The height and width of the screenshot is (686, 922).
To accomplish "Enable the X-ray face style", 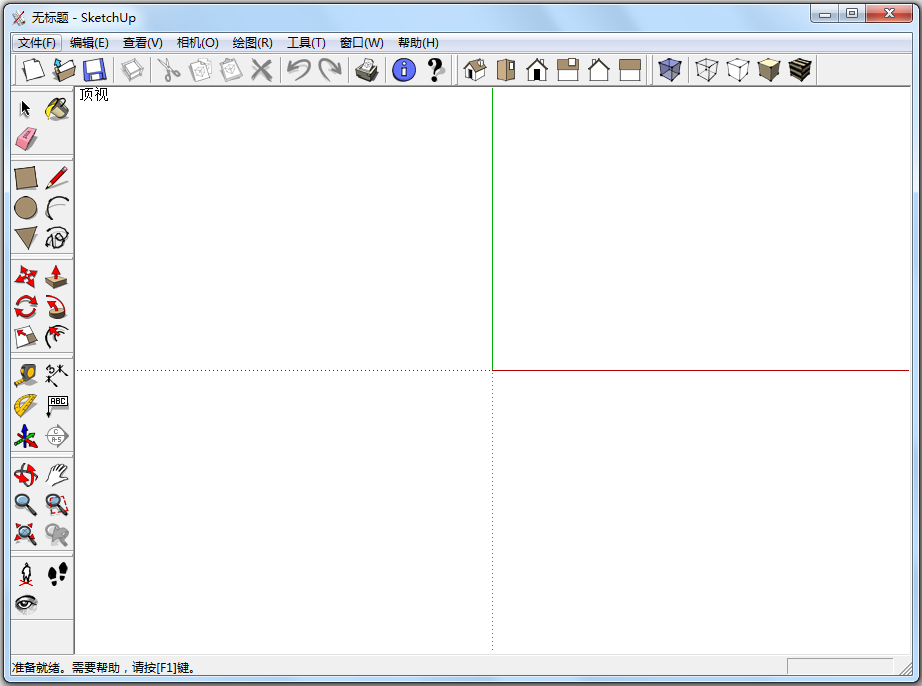I will point(670,69).
